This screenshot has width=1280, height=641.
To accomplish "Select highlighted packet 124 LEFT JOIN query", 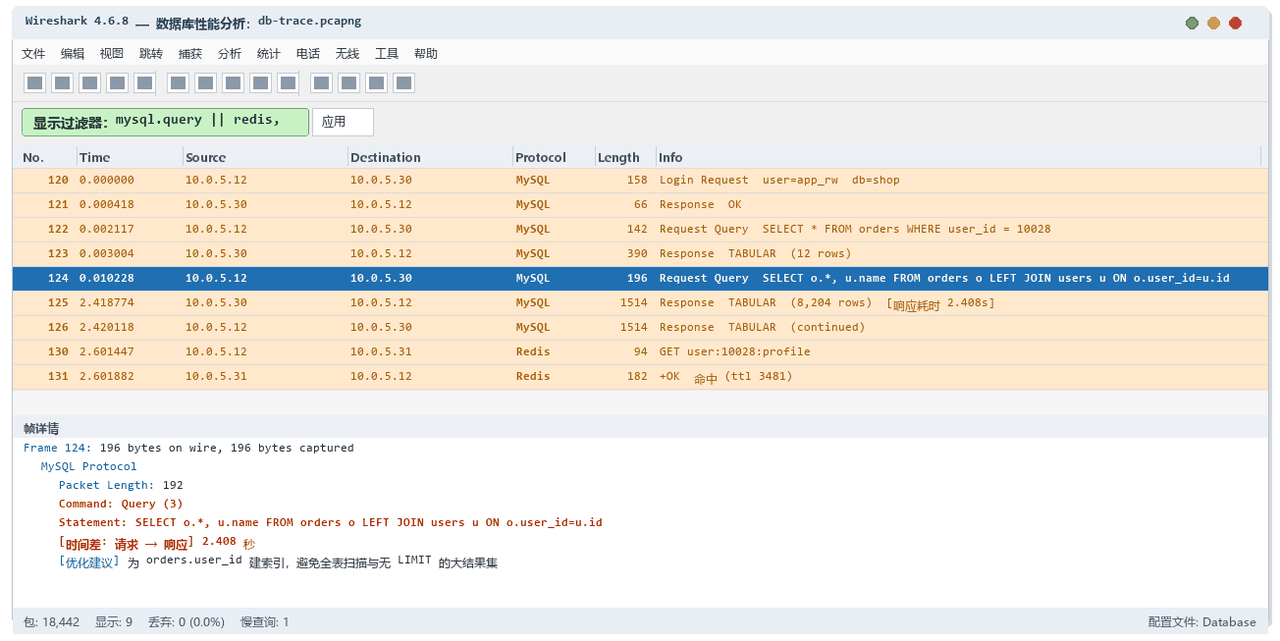I will tap(640, 278).
